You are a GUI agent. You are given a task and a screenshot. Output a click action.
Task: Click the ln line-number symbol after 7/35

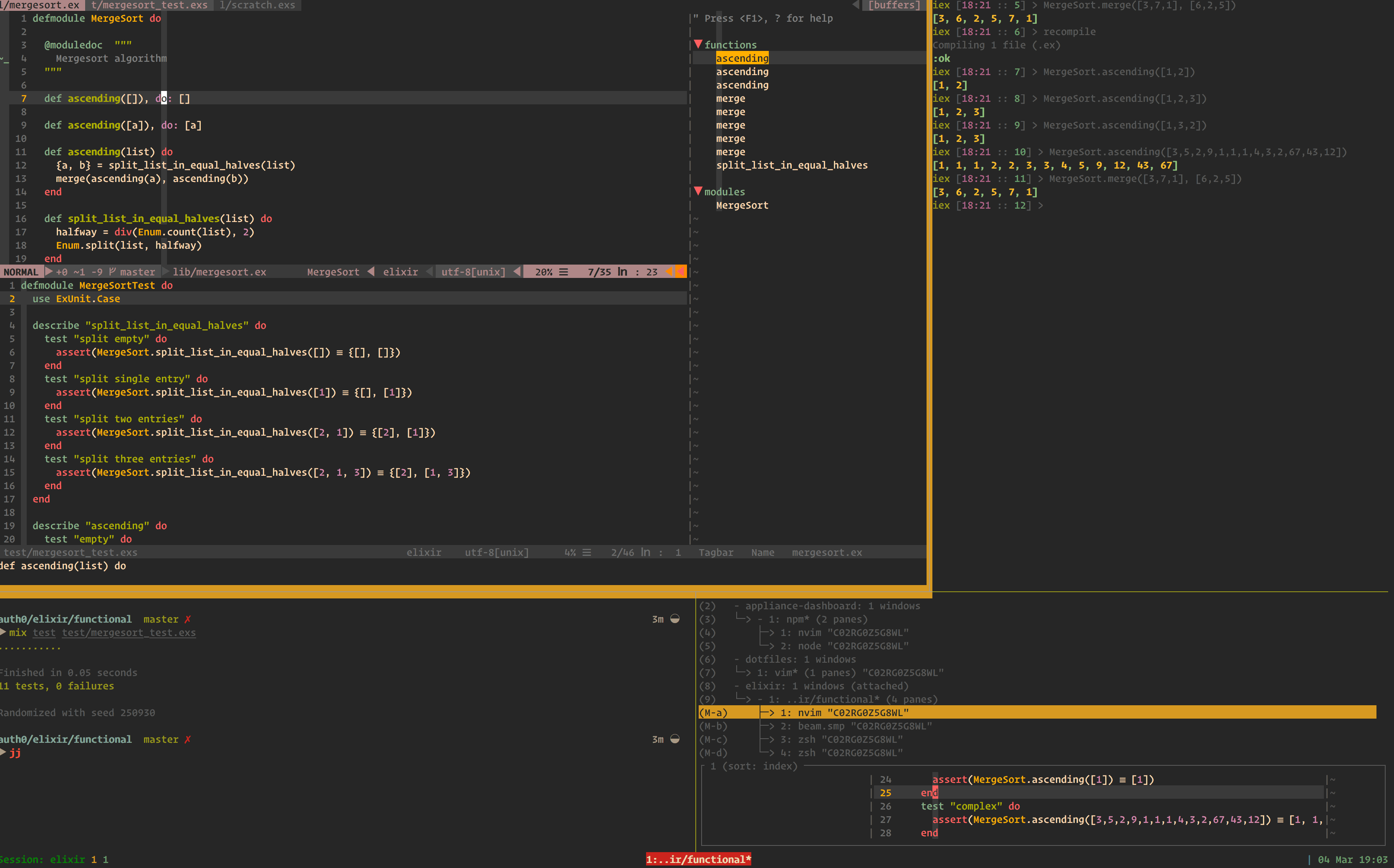pyautogui.click(x=622, y=272)
